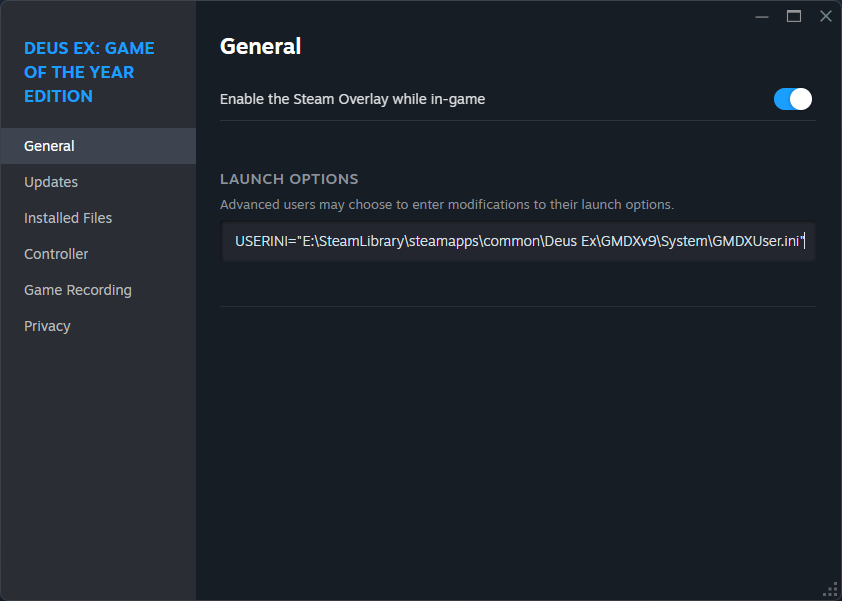Maximize the properties window
The height and width of the screenshot is (601, 842).
(794, 16)
